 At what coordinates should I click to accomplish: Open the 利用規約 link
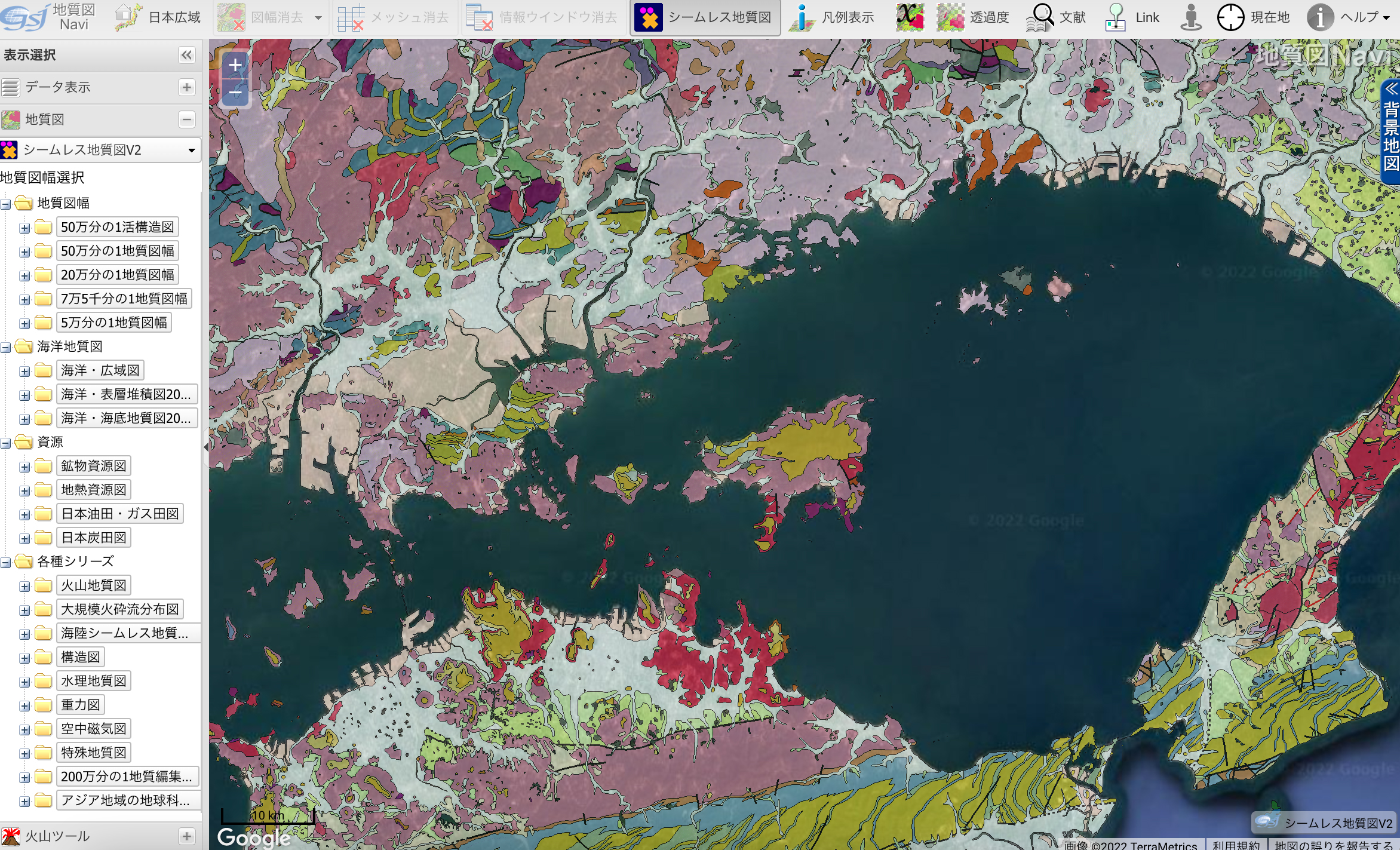tap(1235, 845)
